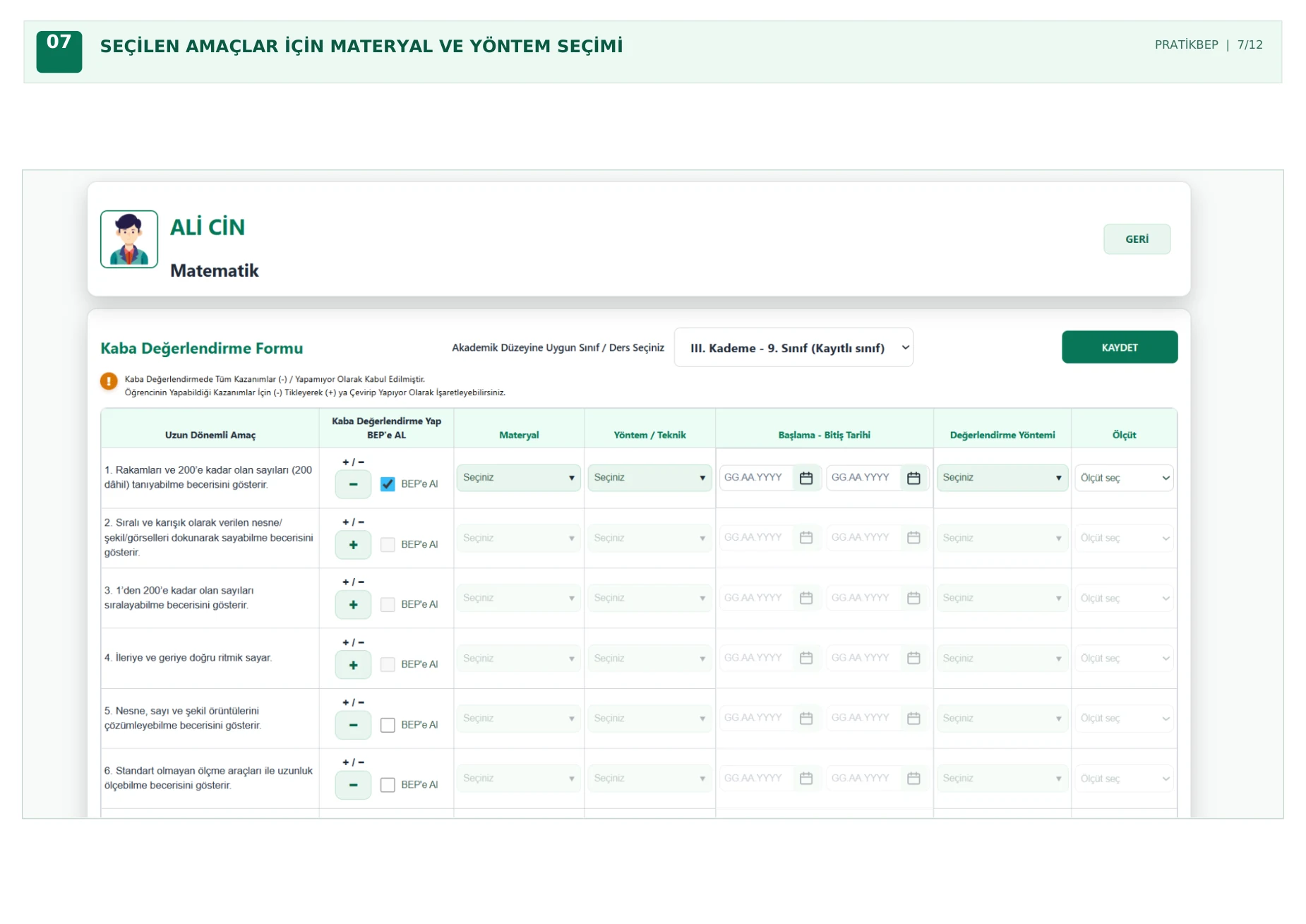Screen dimensions: 1306x924
Task: Open start date calendar icon in goal 4 row
Action: (806, 658)
